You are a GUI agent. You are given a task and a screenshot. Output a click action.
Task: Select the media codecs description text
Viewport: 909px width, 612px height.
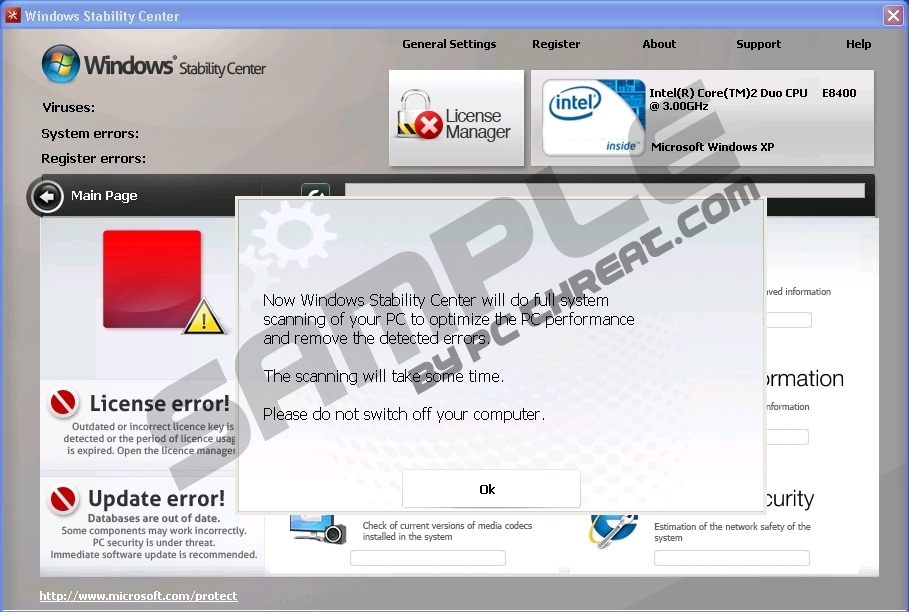pyautogui.click(x=447, y=531)
